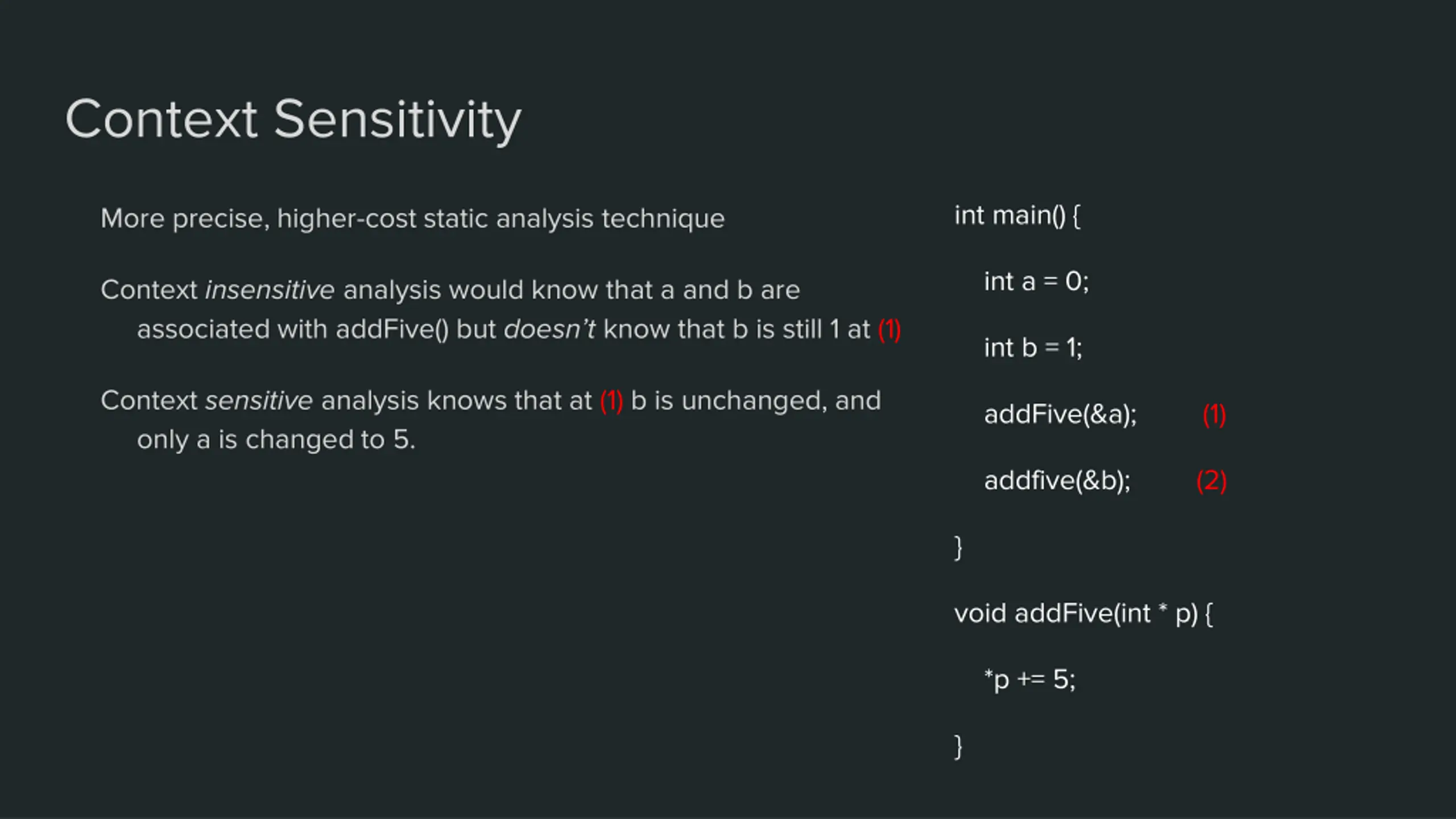
Task: Click the '*p += 5;' statement
Action: pyautogui.click(x=1030, y=680)
